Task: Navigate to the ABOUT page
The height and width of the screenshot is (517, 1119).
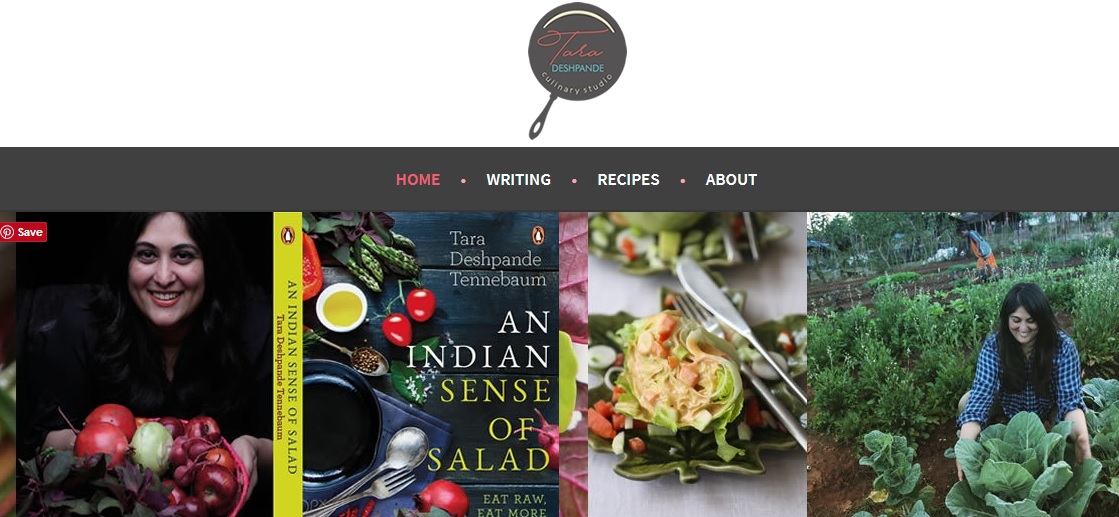Action: [x=731, y=179]
